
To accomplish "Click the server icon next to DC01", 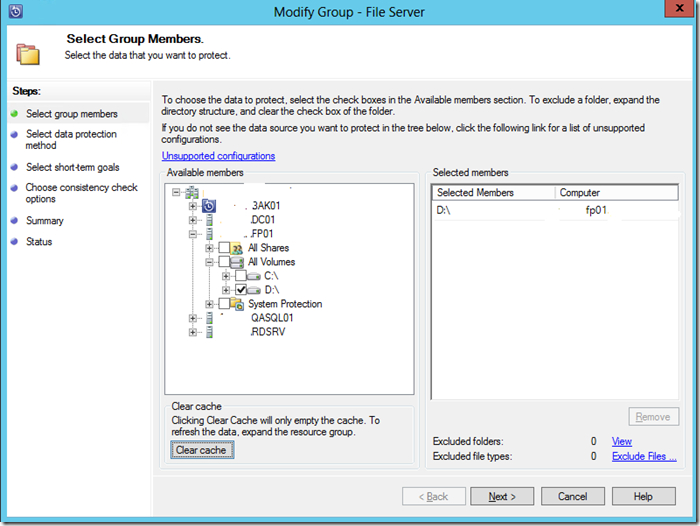I will (209, 220).
